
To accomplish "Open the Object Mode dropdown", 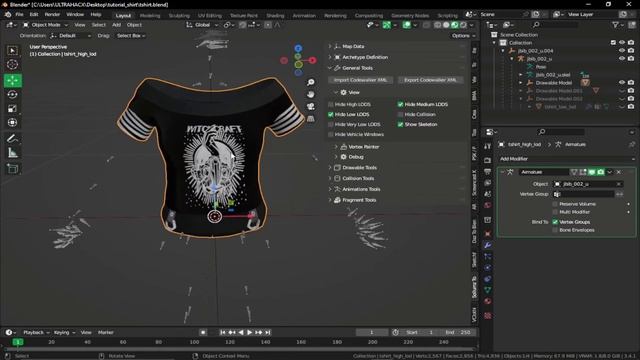I will pos(45,25).
